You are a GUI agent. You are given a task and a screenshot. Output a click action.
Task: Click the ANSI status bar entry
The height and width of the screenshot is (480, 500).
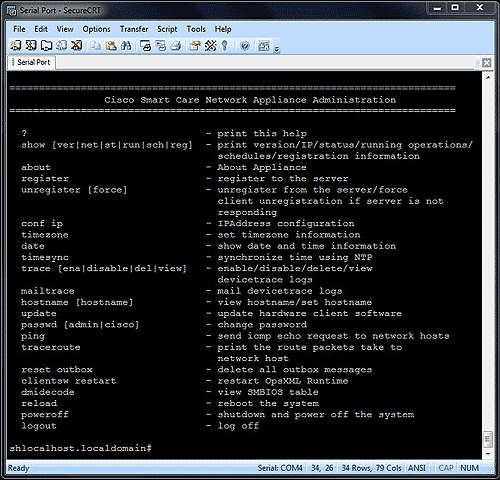click(417, 468)
